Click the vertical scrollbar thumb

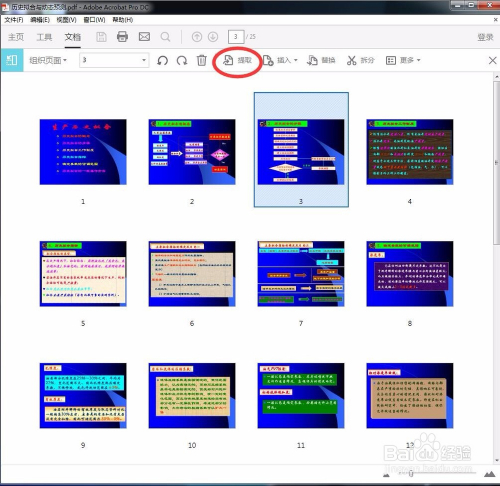click(x=497, y=163)
